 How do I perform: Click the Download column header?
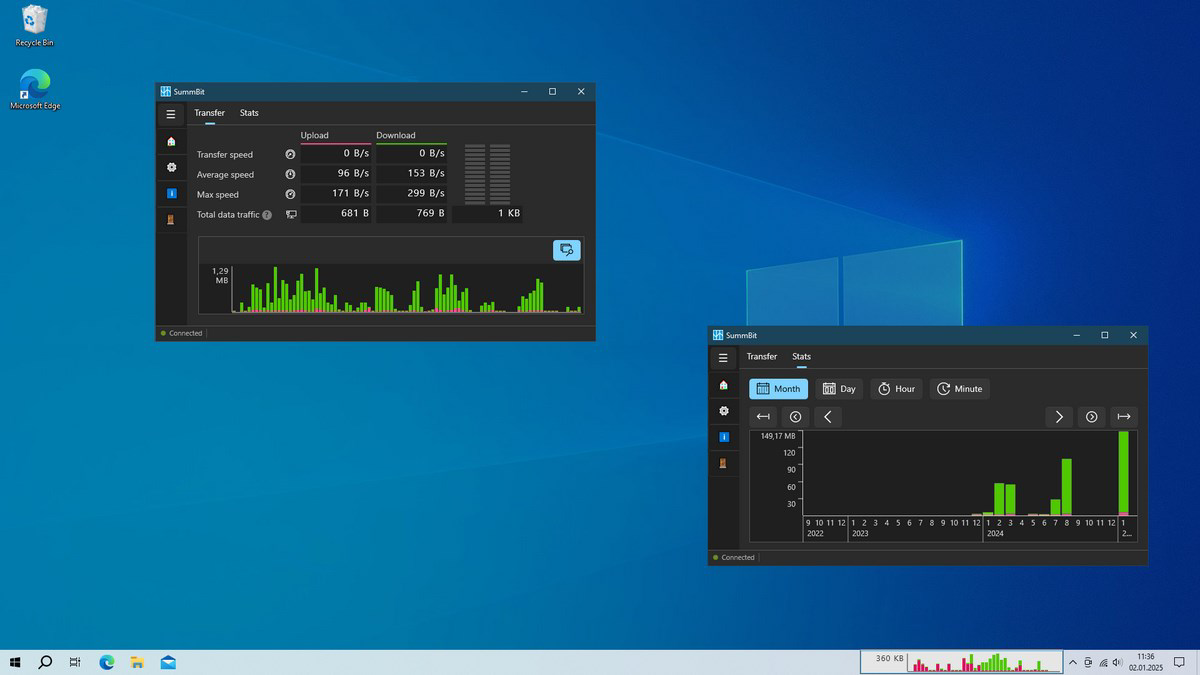point(396,135)
